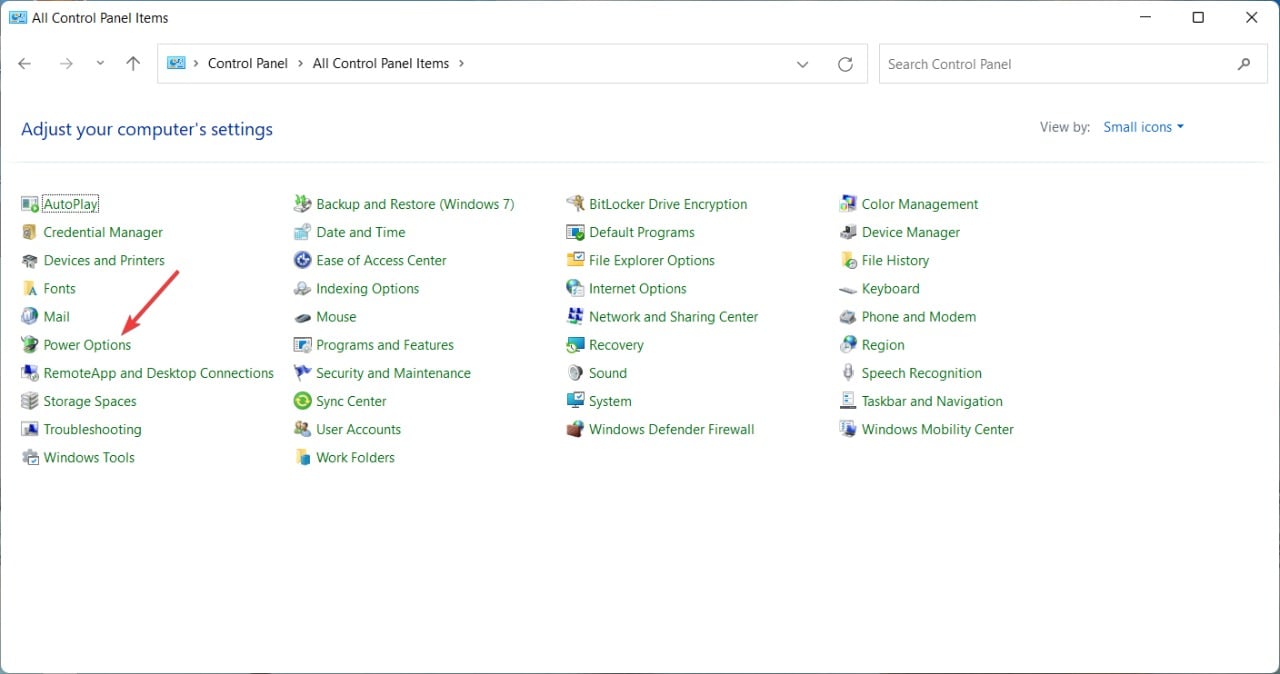Click the Mouse icon

302,316
